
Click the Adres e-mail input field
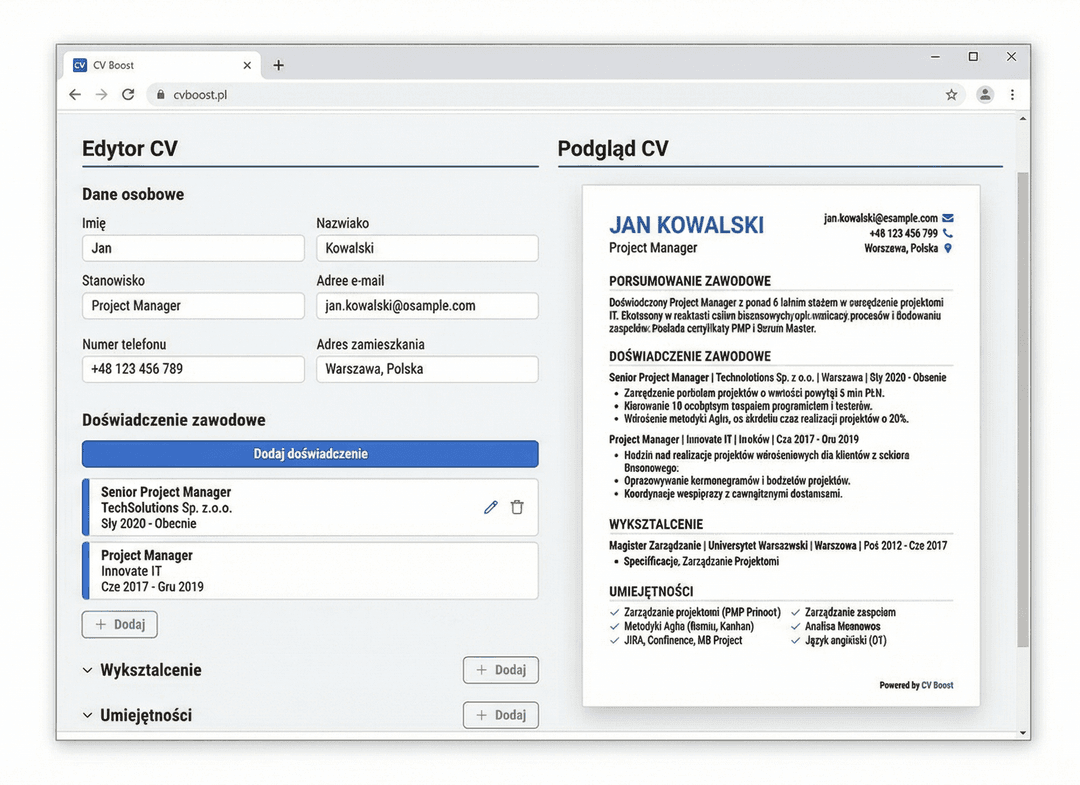(x=427, y=305)
